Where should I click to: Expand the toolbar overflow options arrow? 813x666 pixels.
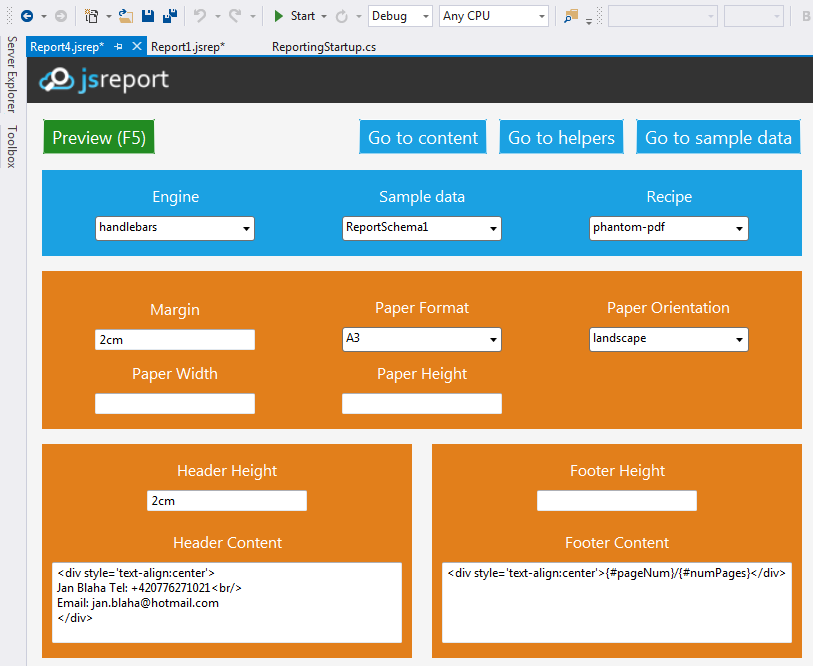click(589, 22)
